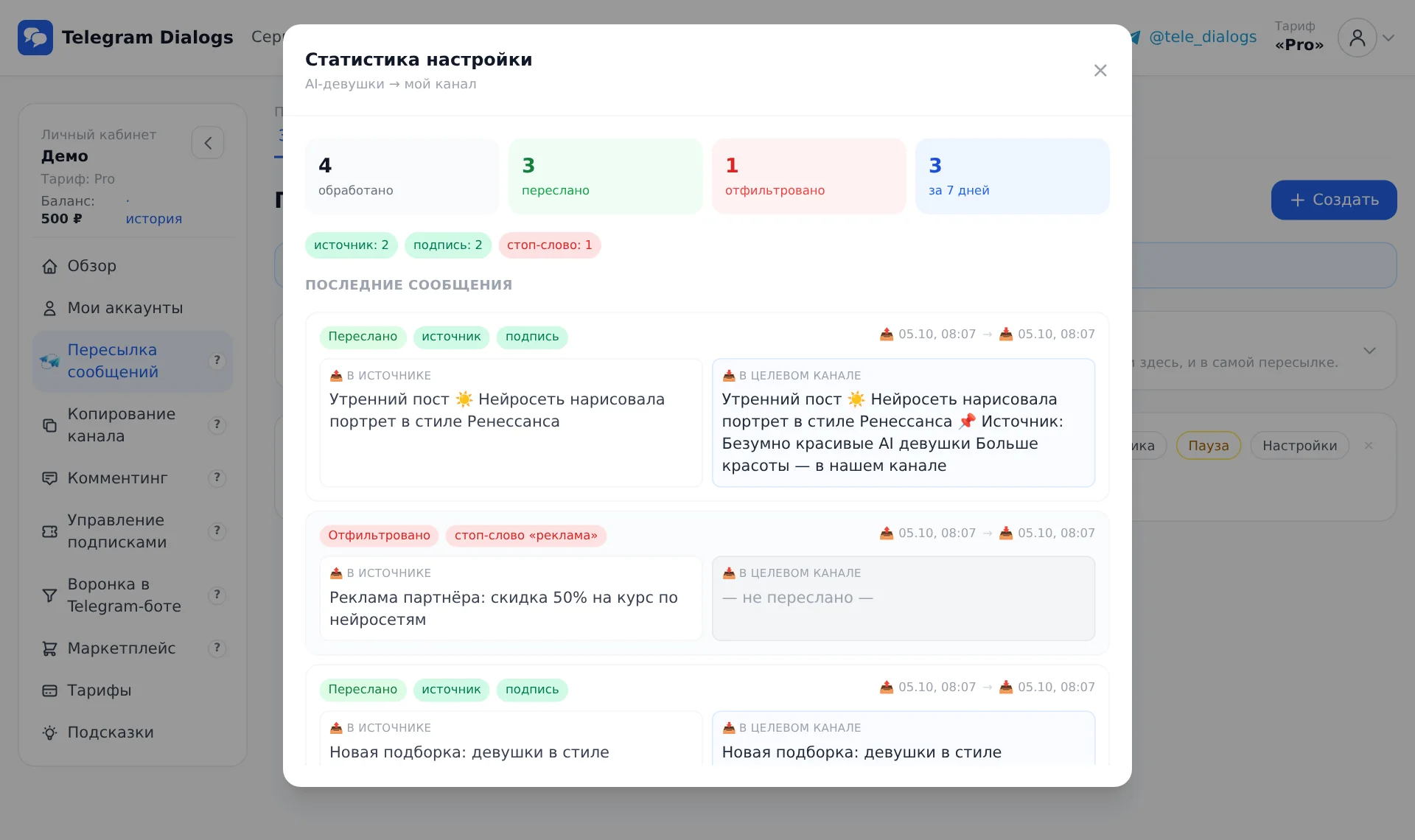The height and width of the screenshot is (840, 1415).
Task: Click the Telegram Dialogs logo icon
Action: 35,38
